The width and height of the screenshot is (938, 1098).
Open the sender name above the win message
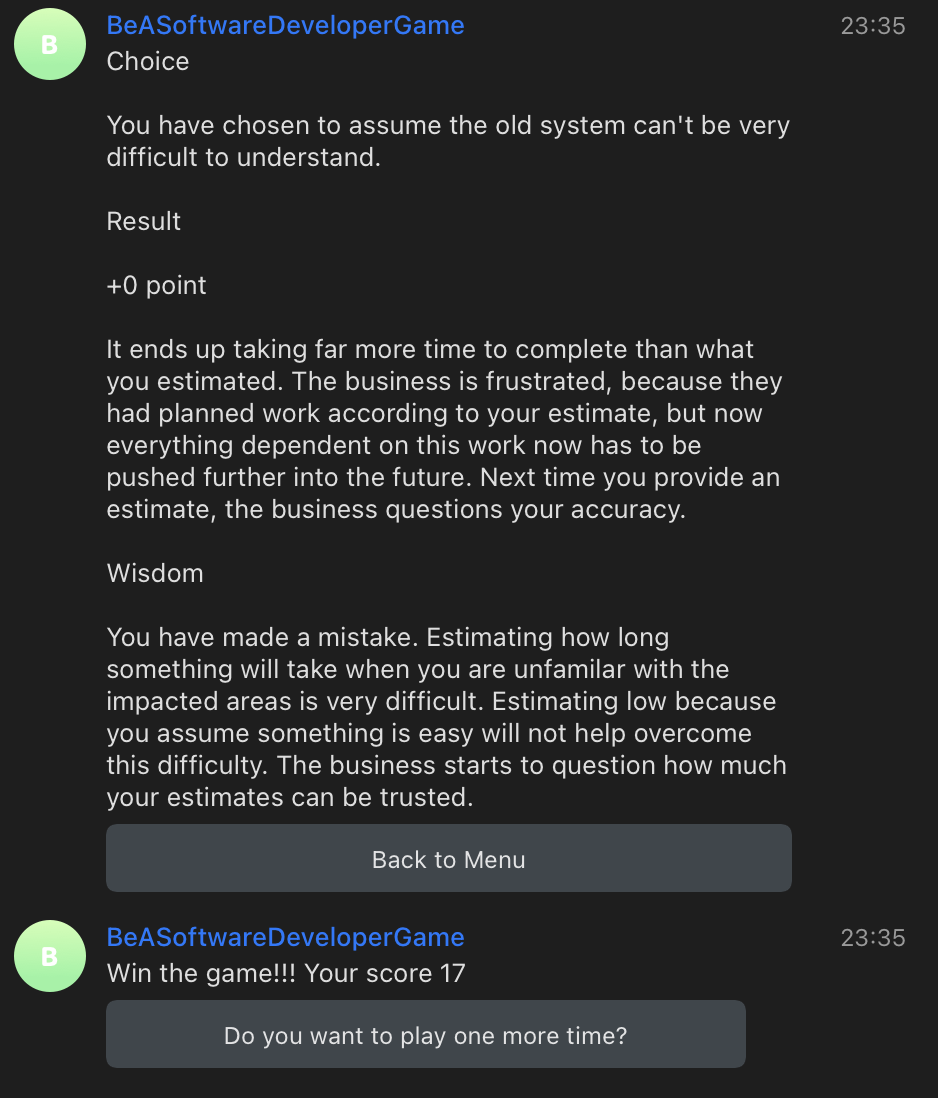[285, 938]
